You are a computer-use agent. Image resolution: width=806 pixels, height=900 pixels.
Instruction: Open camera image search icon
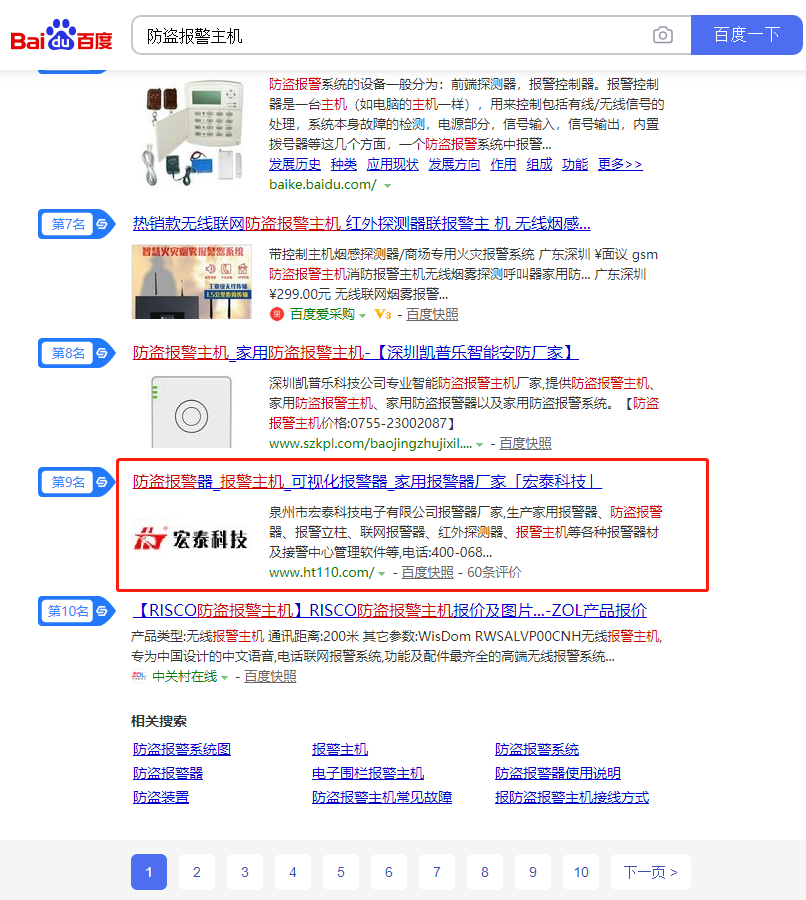tap(662, 36)
